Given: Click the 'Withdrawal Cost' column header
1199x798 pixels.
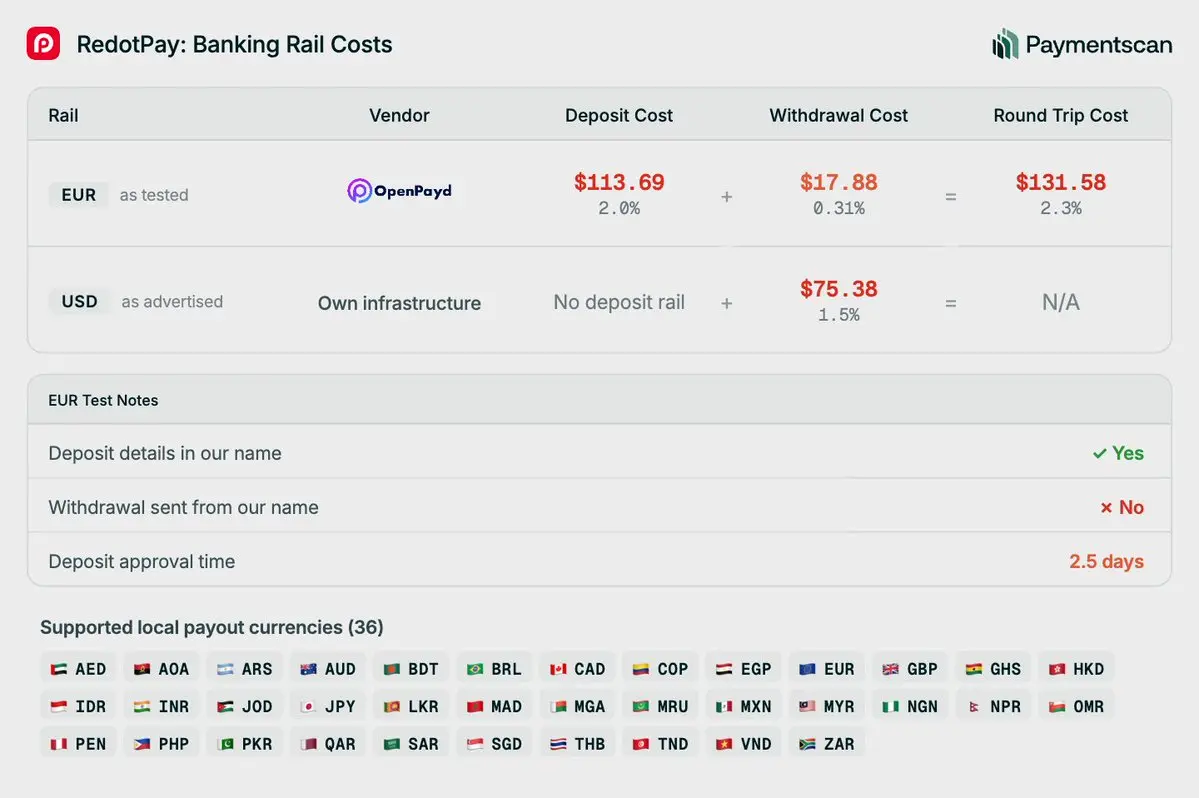Looking at the screenshot, I should click(839, 115).
